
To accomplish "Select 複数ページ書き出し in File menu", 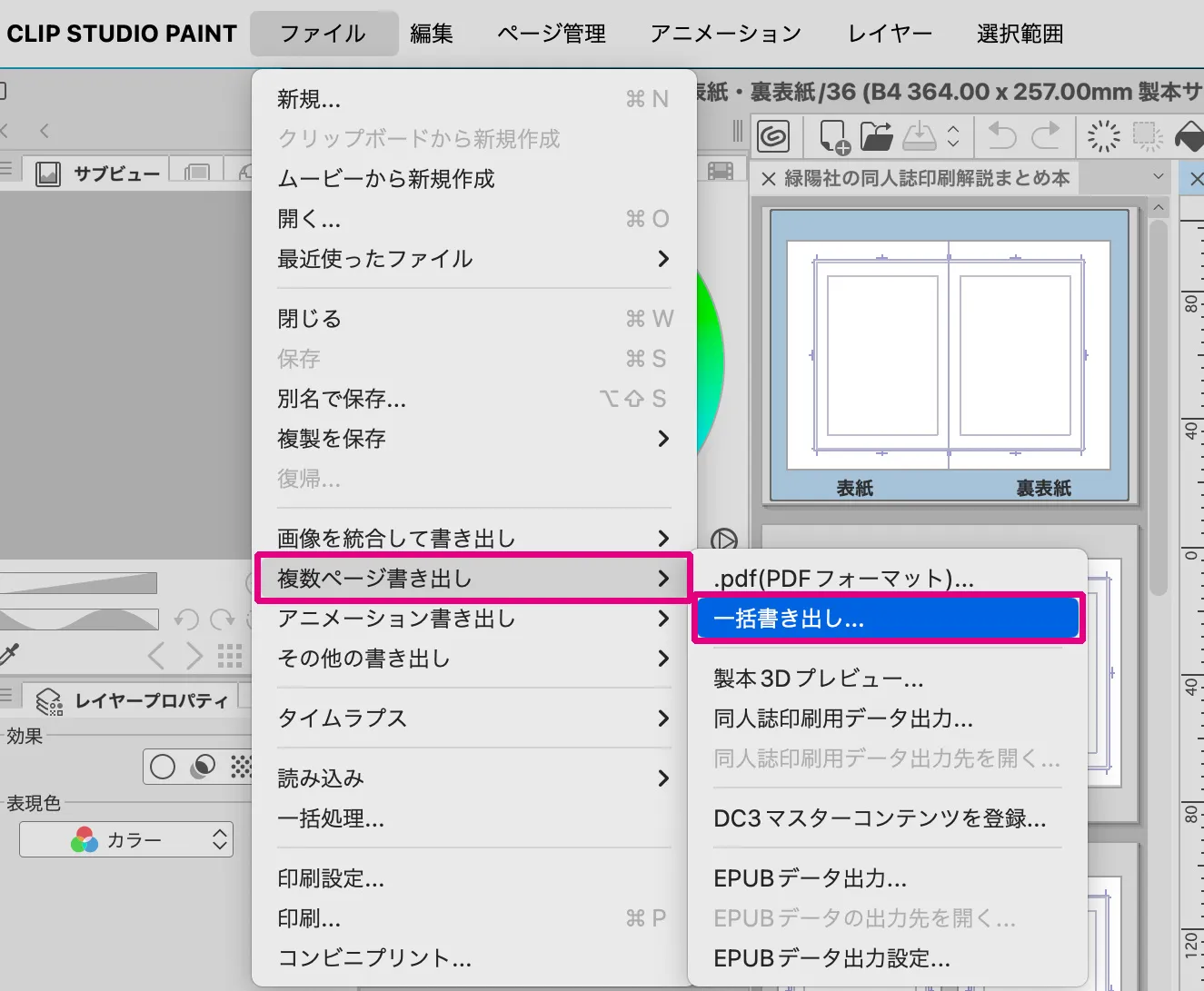I will (473, 579).
